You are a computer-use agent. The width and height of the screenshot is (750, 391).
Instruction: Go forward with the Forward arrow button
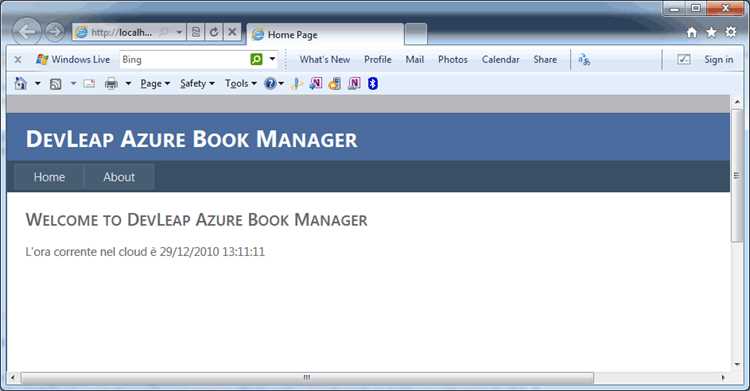point(55,32)
